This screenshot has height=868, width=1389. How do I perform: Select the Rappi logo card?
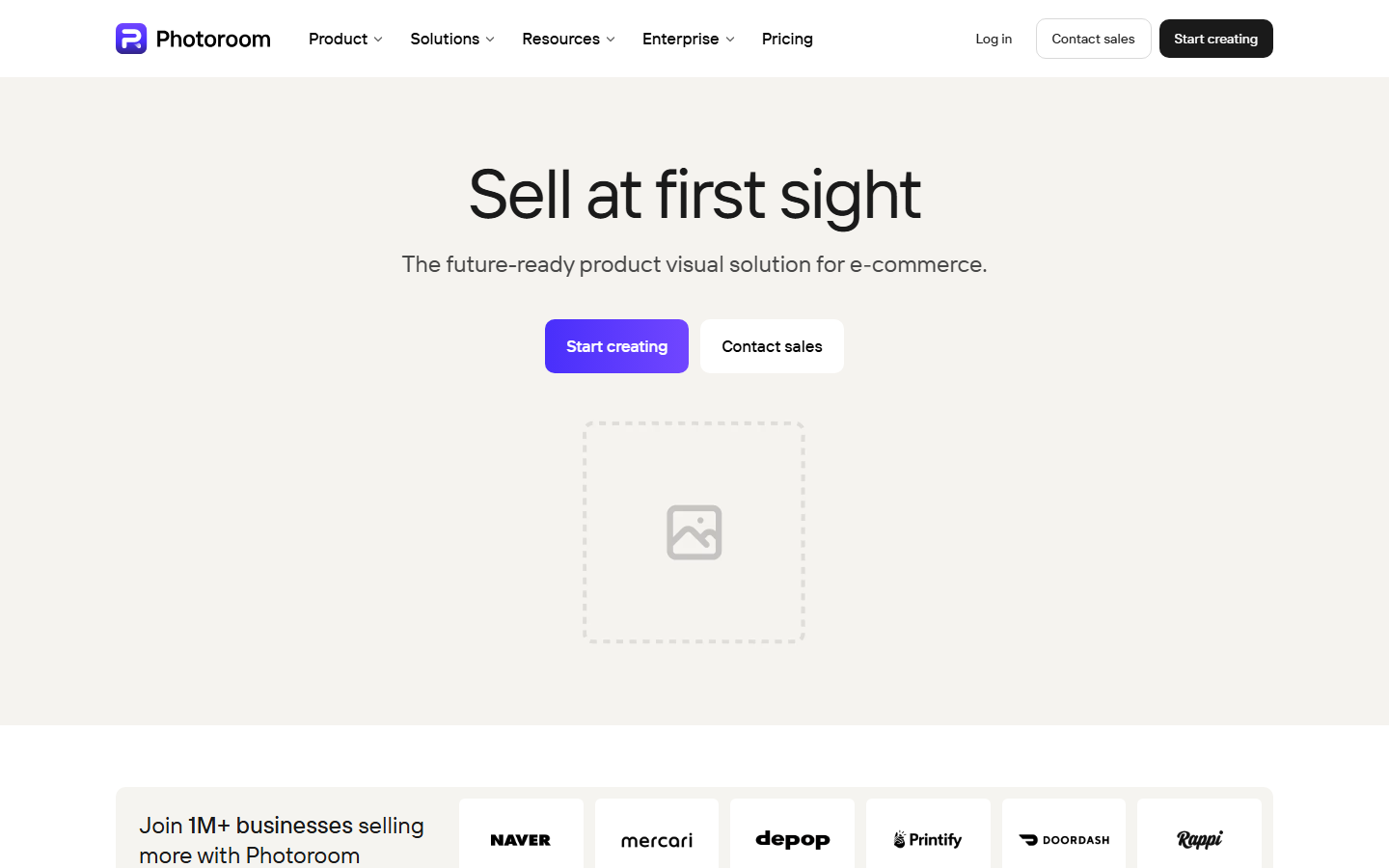(1199, 835)
